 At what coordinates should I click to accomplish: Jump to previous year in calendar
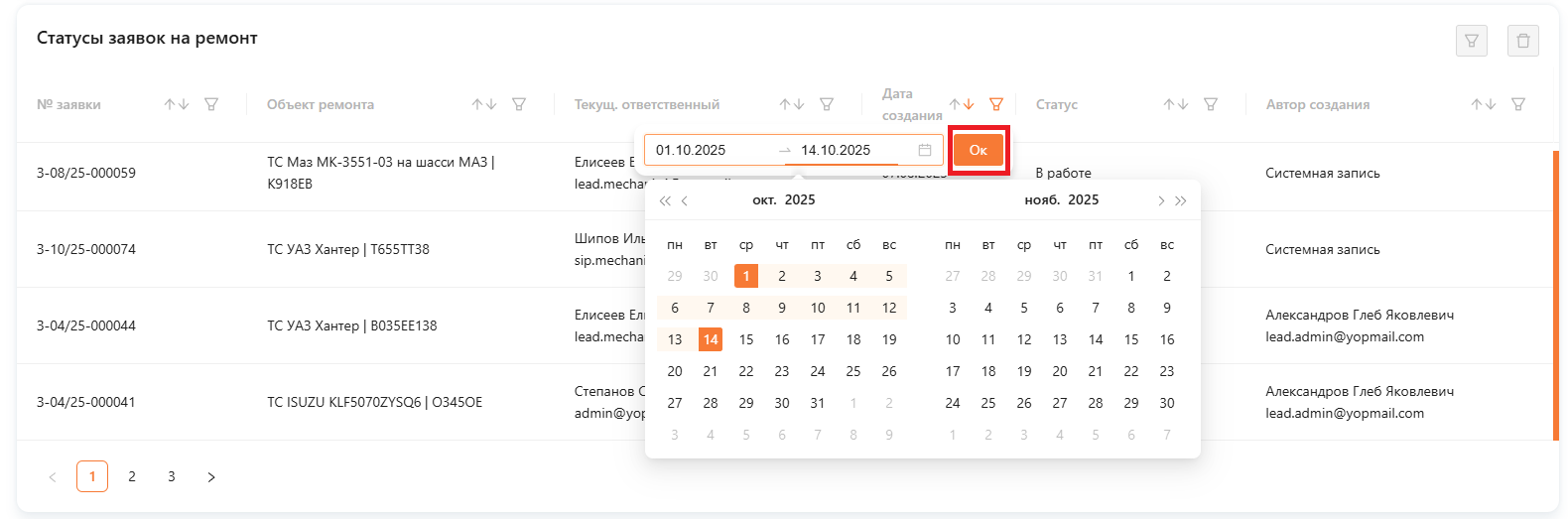click(x=665, y=200)
